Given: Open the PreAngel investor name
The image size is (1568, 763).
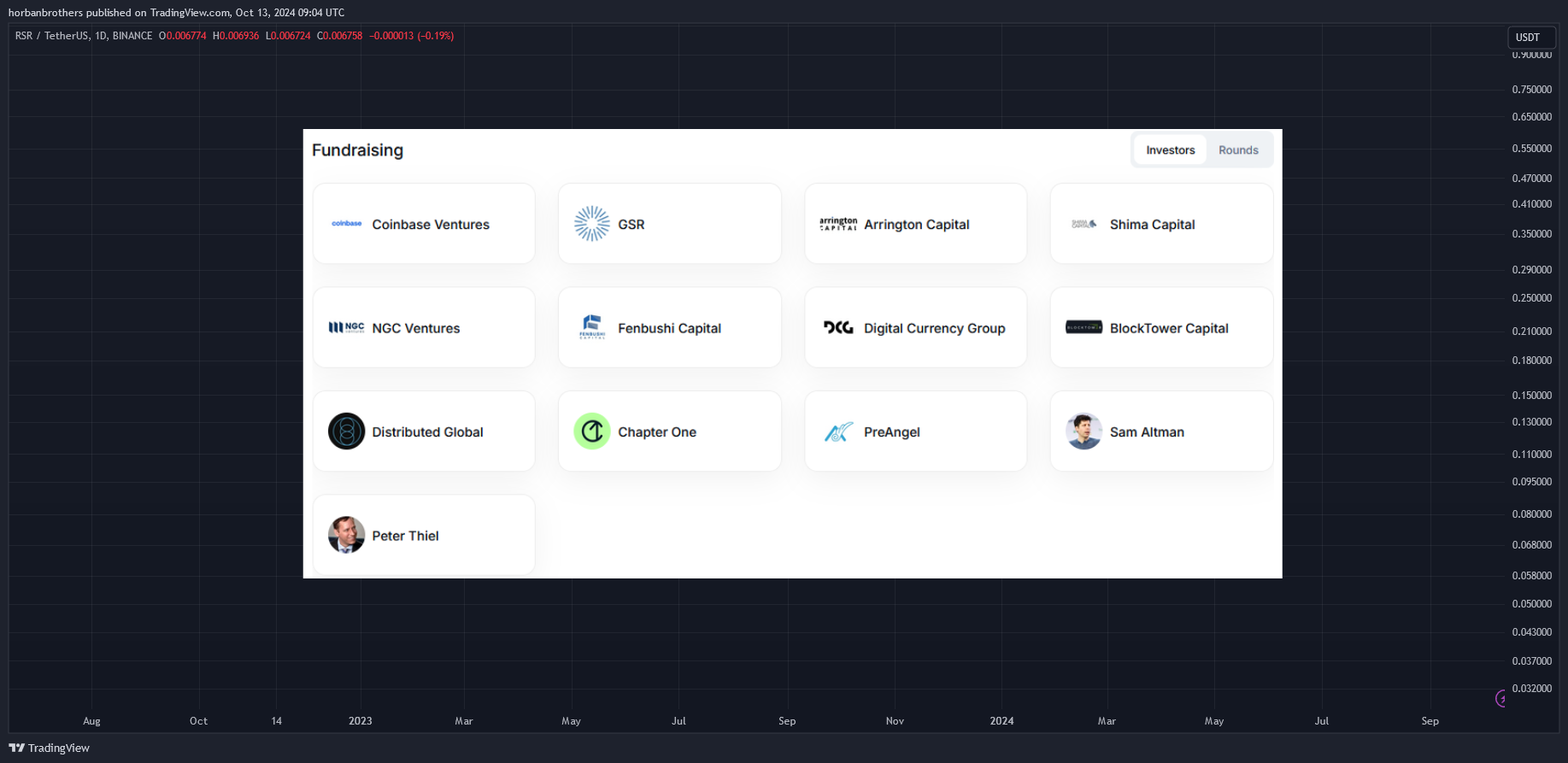Looking at the screenshot, I should (x=891, y=431).
